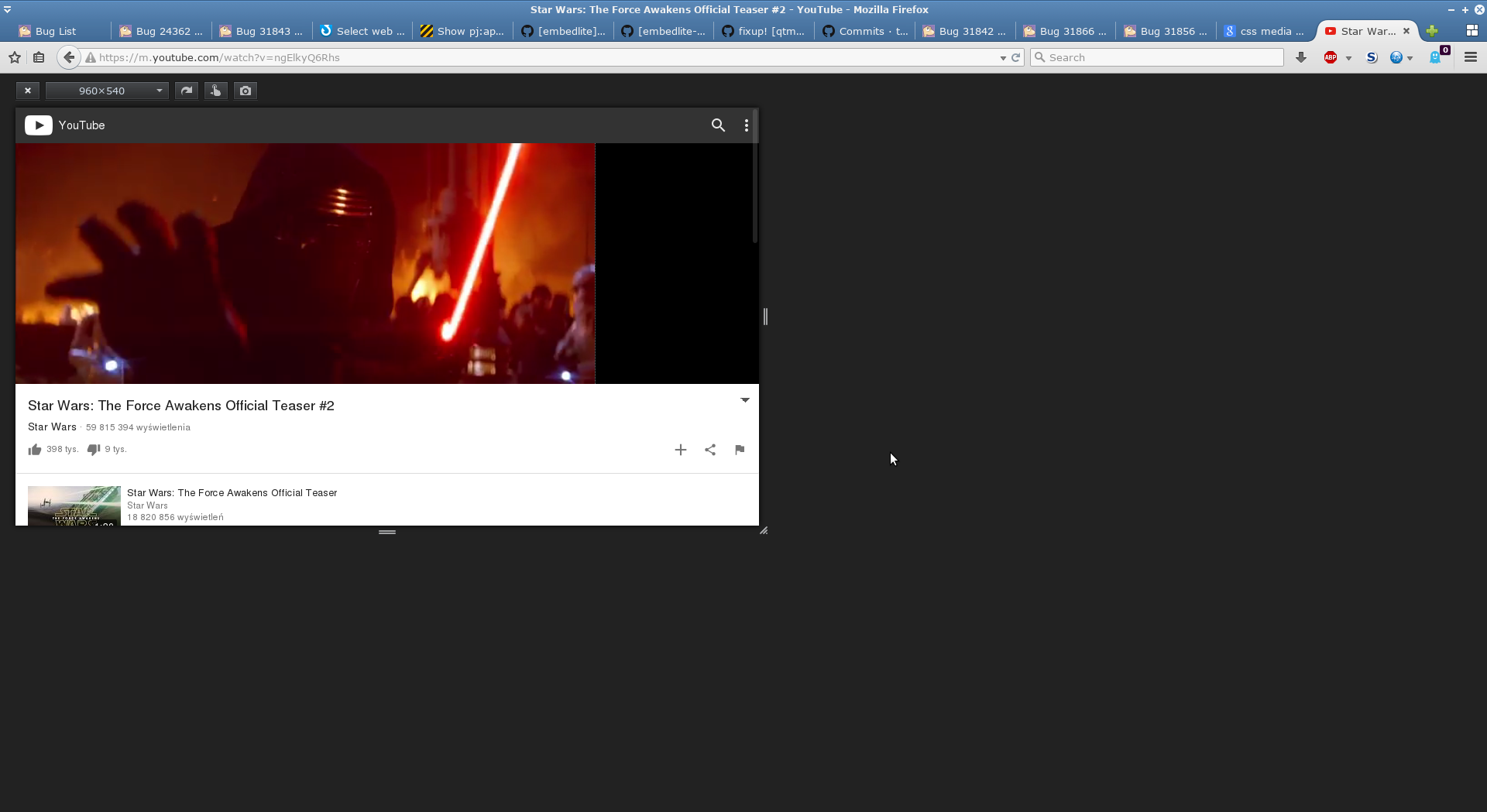Show site identity warning icon

point(91,57)
